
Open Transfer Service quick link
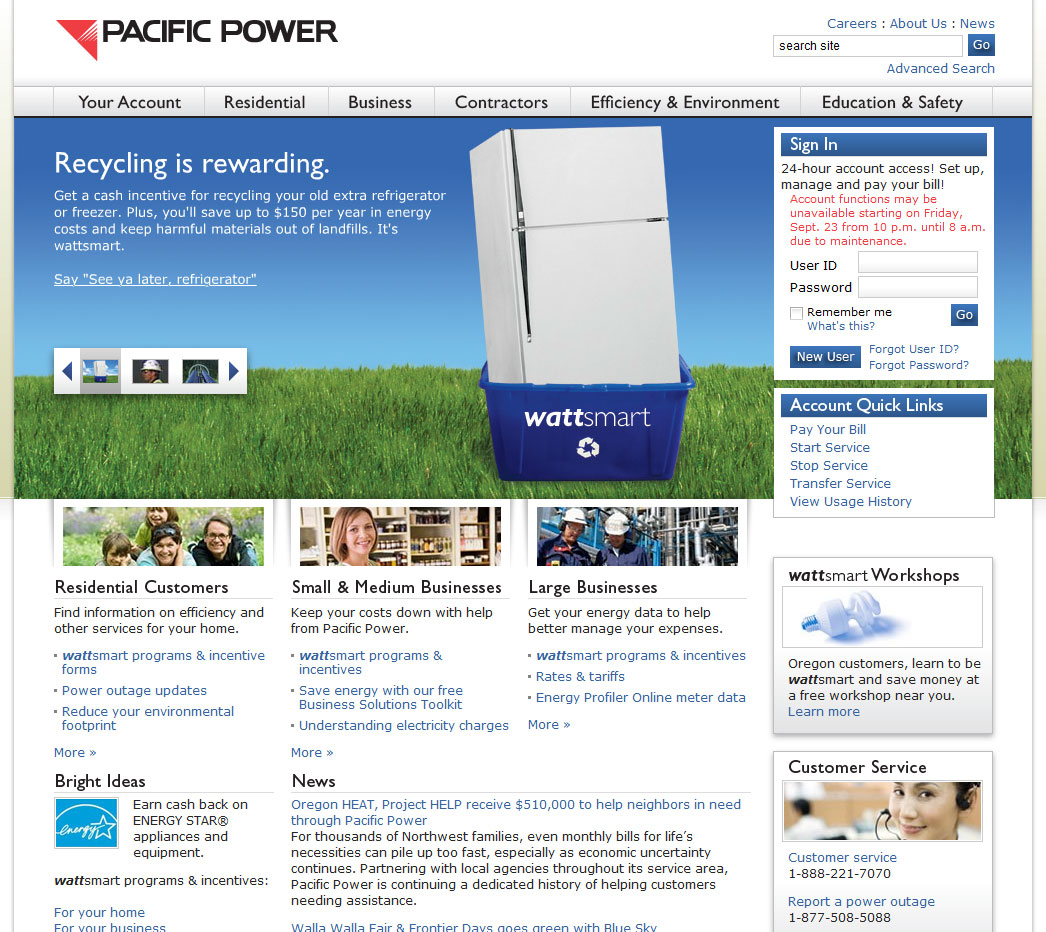(x=840, y=484)
